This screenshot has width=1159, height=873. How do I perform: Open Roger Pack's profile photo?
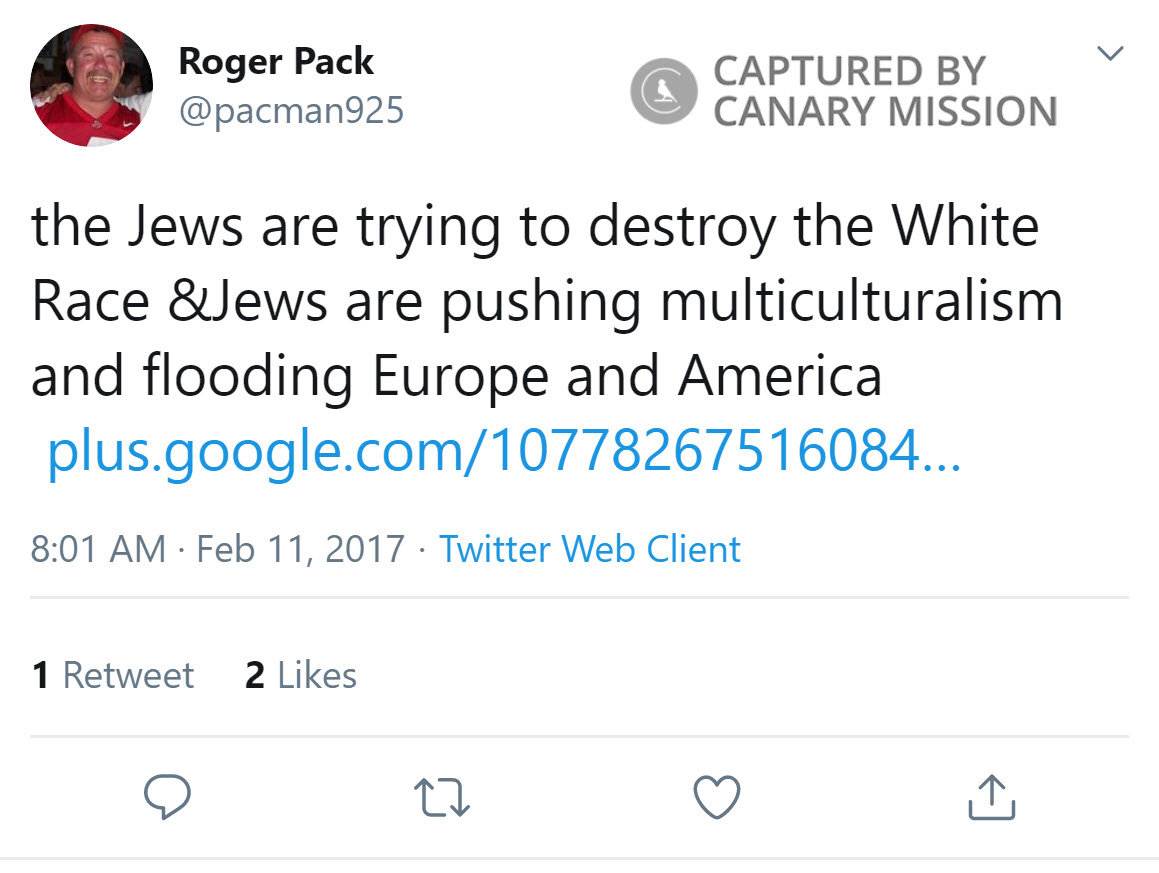pos(91,86)
